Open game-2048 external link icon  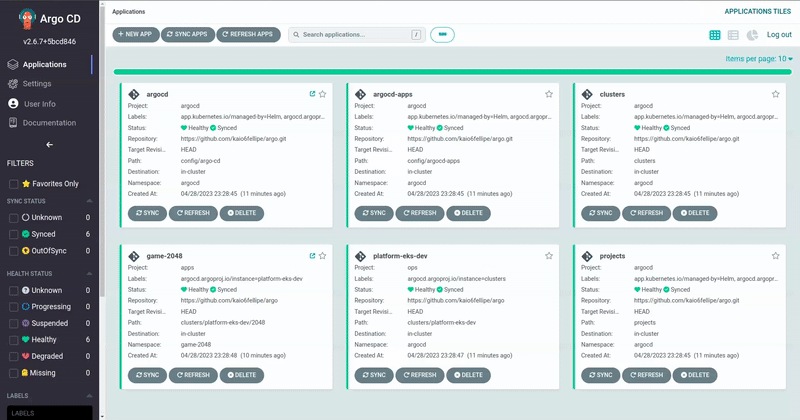[312, 256]
